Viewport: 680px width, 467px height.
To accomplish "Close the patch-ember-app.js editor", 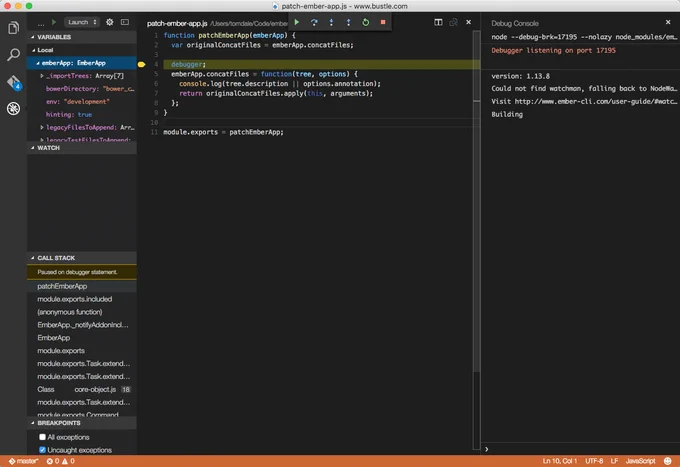I will [469, 22].
